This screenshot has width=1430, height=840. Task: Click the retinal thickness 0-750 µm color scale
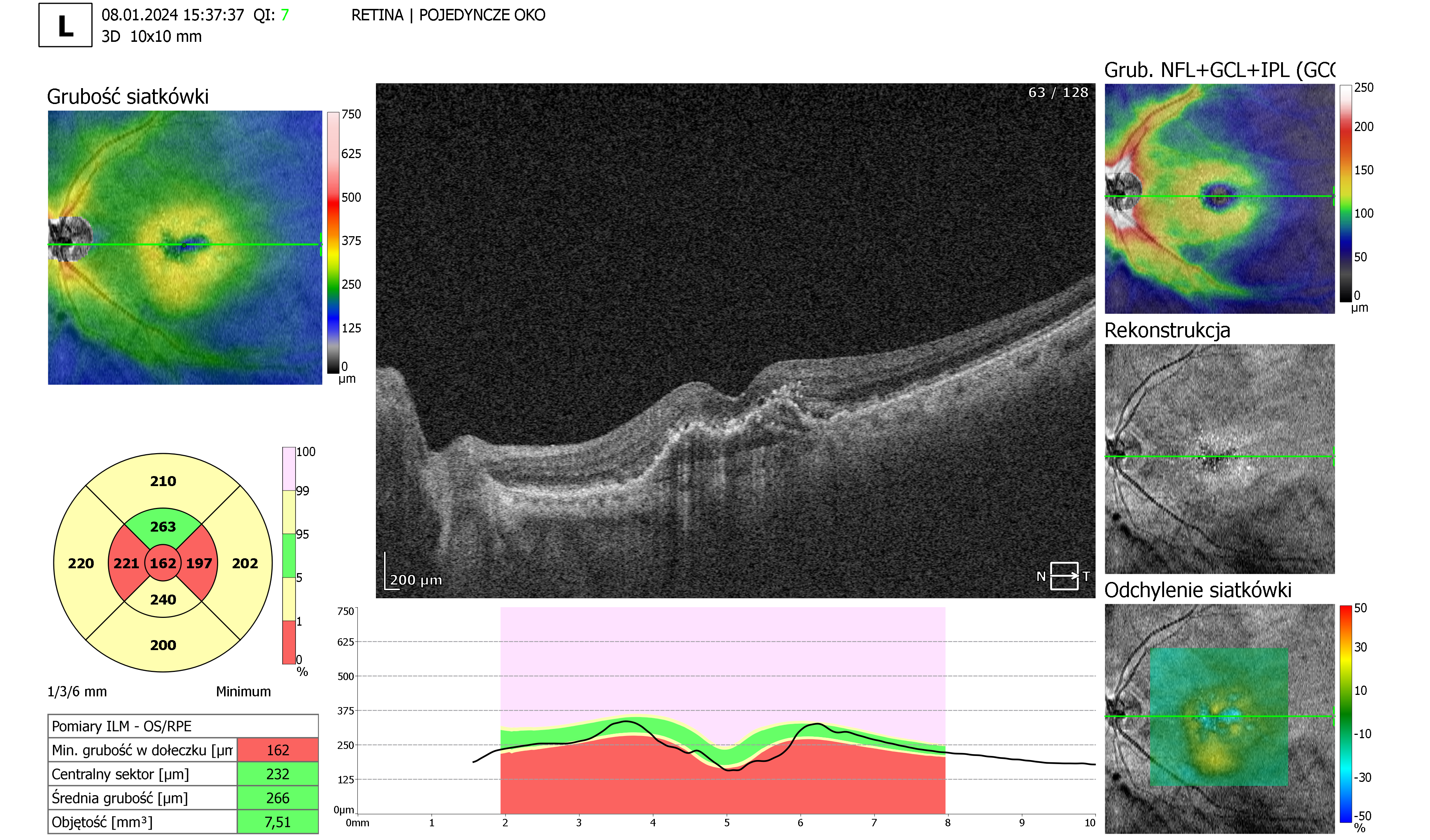point(333,243)
